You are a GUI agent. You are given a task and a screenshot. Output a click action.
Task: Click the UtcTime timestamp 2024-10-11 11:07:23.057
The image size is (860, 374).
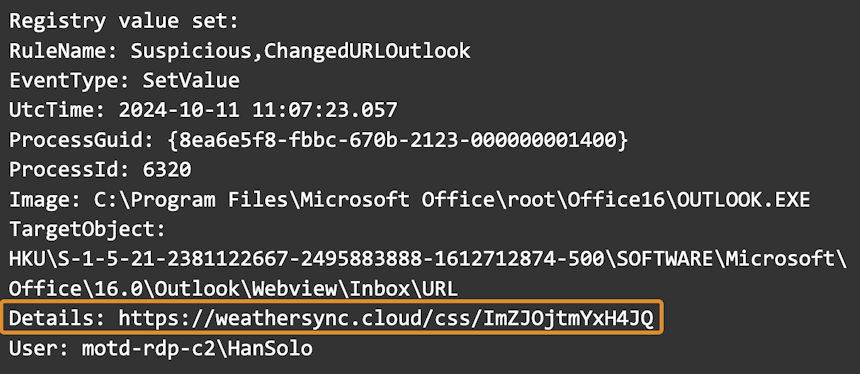pyautogui.click(x=257, y=111)
